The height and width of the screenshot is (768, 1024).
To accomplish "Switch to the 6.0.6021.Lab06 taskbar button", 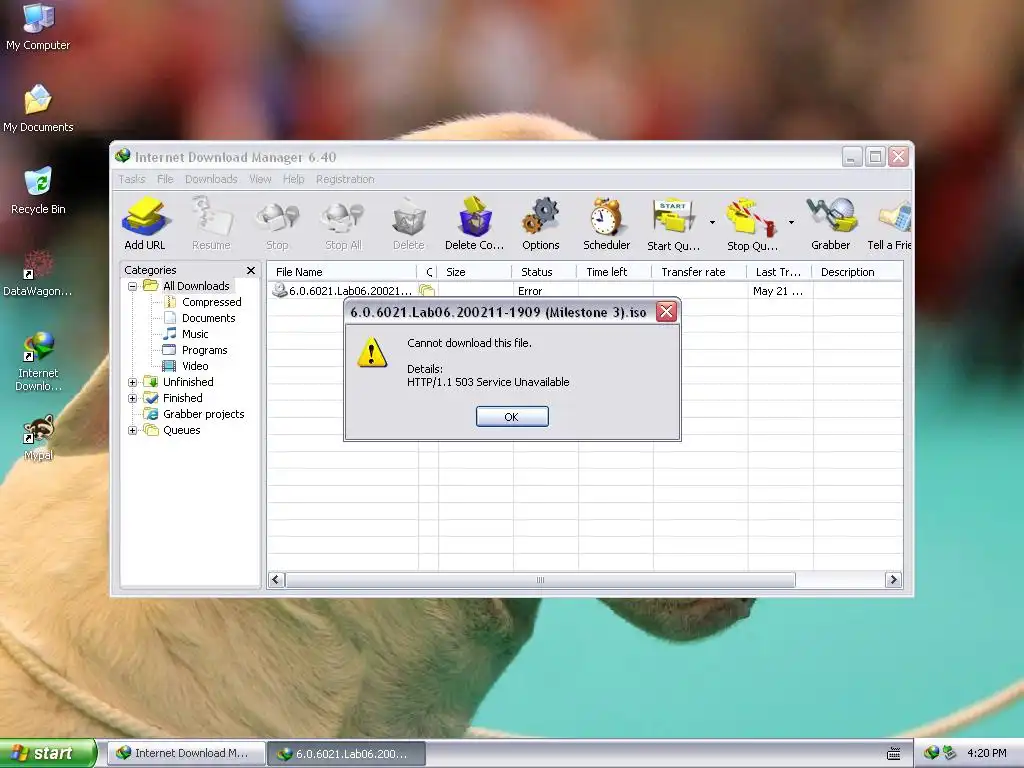I will pos(347,753).
